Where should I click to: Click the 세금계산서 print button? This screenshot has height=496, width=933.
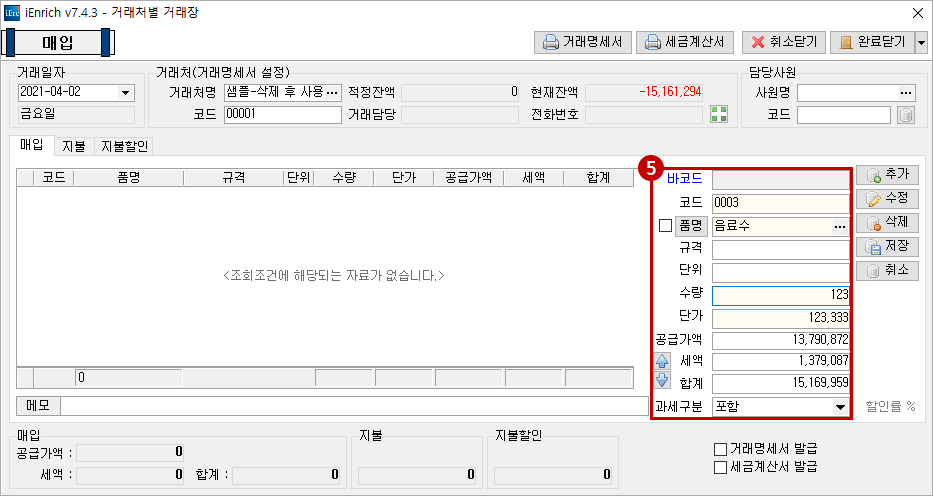click(685, 42)
